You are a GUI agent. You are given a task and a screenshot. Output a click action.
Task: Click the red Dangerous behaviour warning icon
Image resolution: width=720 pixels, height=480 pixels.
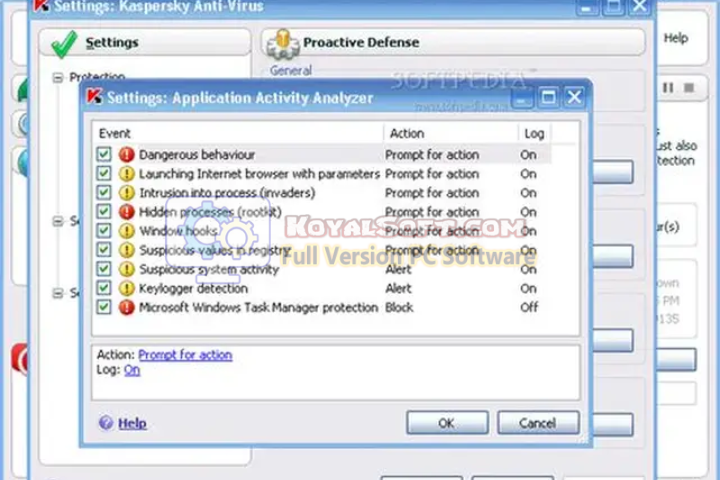(x=126, y=155)
